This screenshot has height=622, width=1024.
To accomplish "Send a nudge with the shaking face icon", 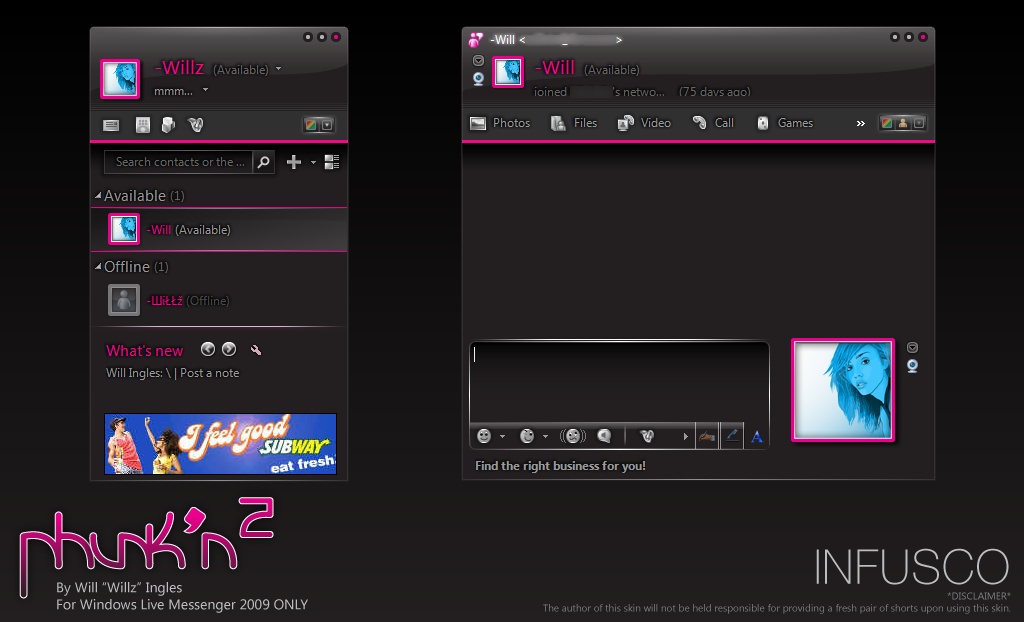I will click(x=573, y=436).
